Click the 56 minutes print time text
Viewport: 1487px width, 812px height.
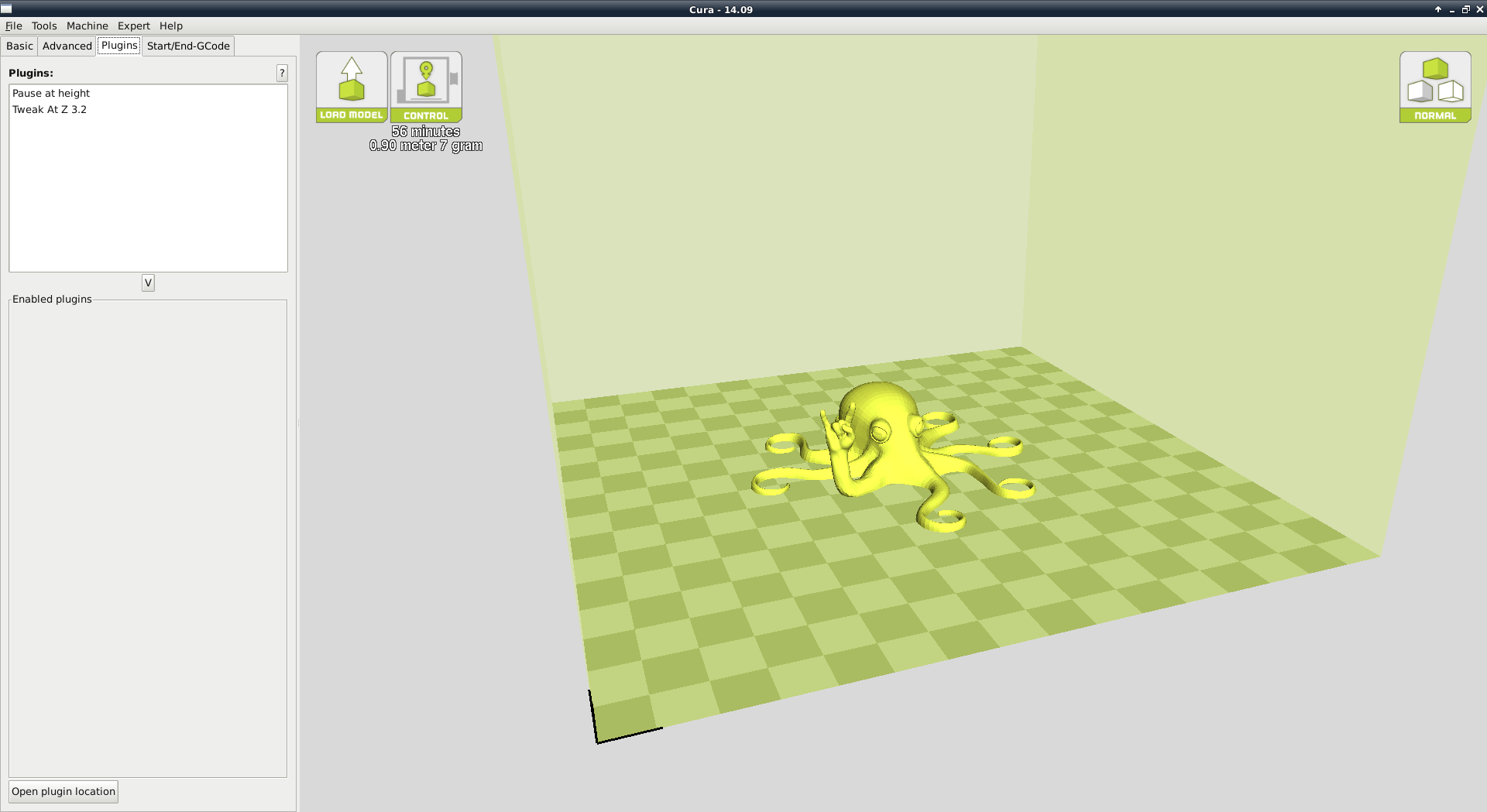click(x=426, y=132)
